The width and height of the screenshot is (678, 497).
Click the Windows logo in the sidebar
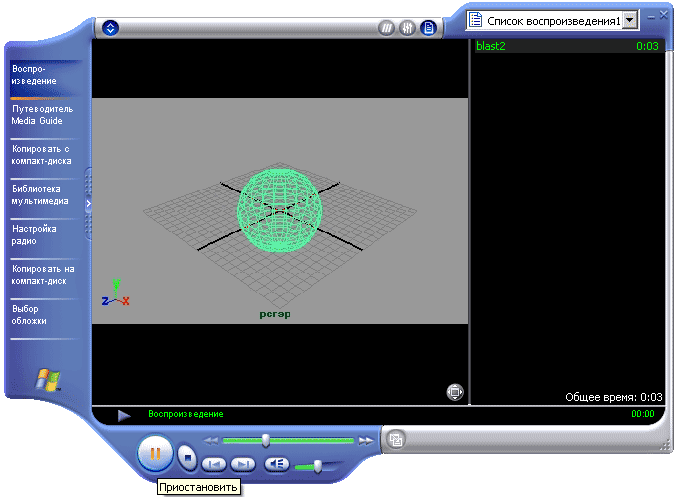(47, 380)
